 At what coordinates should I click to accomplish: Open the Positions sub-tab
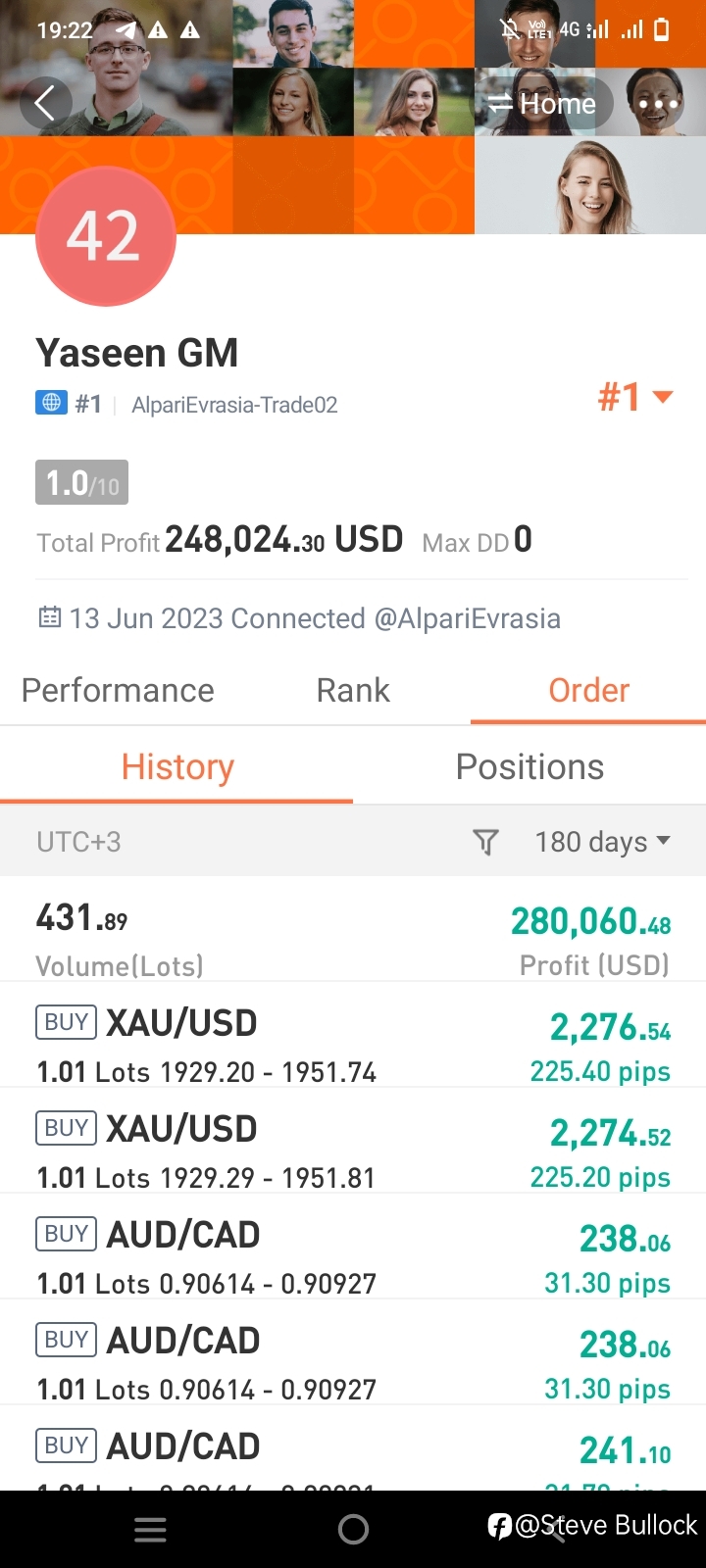click(x=529, y=766)
